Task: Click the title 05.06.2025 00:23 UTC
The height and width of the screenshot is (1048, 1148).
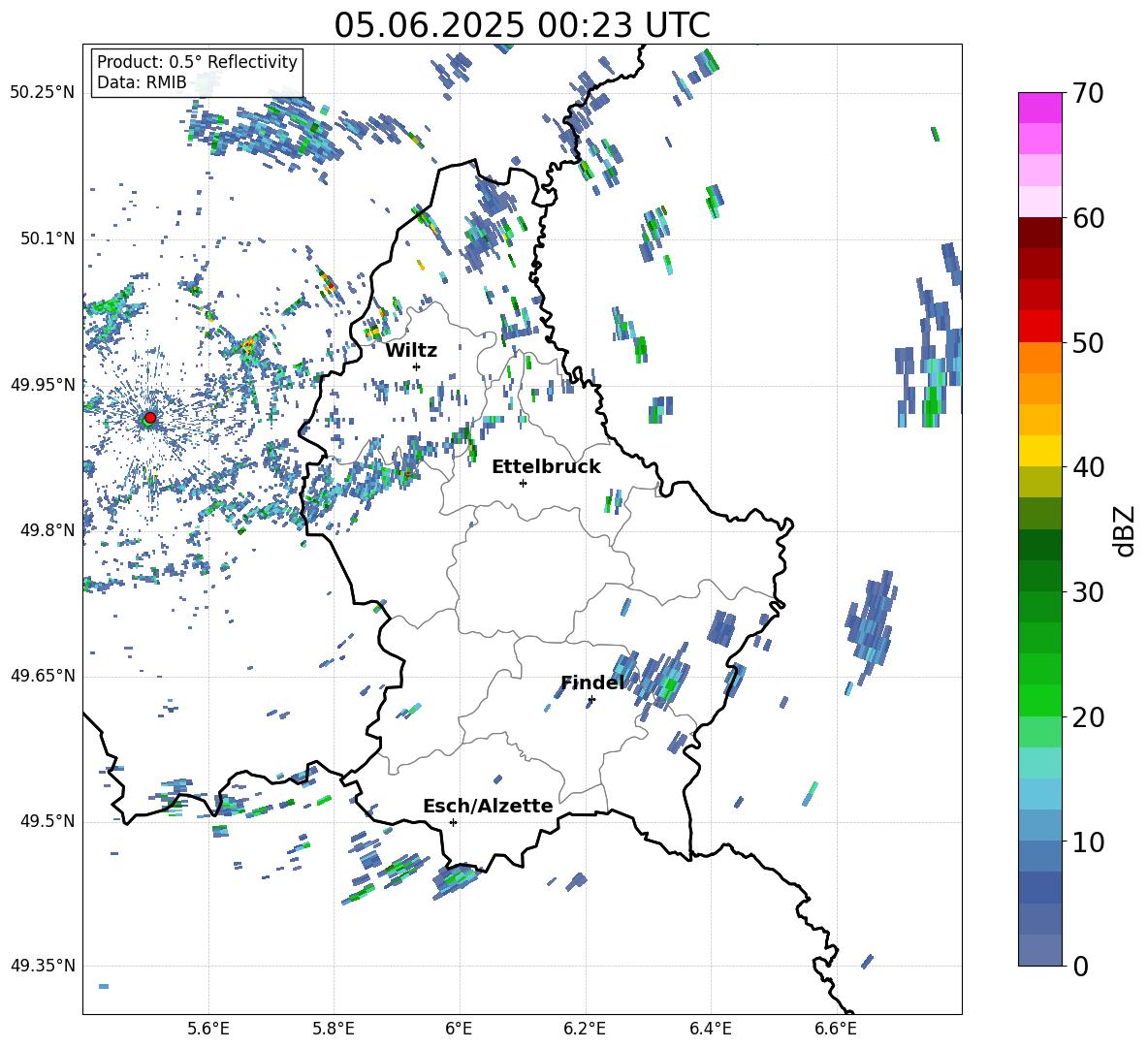Action: point(522,25)
